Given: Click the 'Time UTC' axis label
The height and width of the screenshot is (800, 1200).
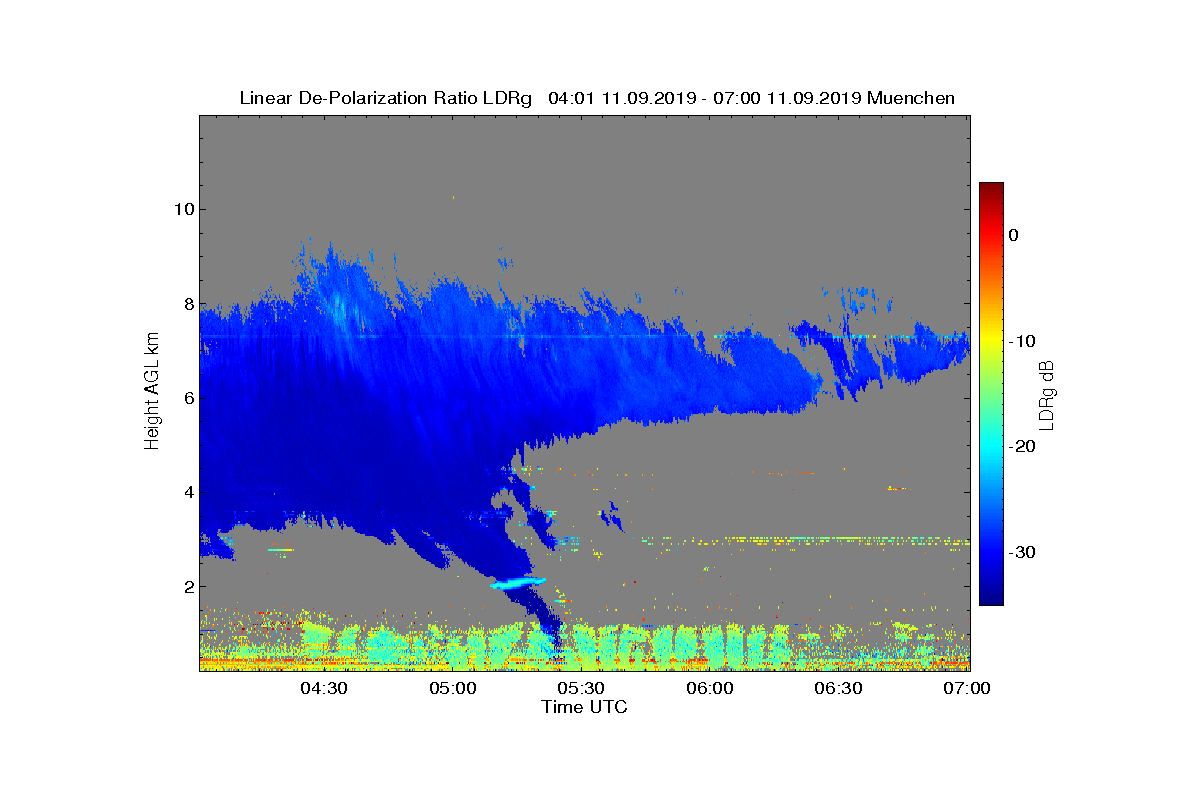Looking at the screenshot, I should [585, 707].
